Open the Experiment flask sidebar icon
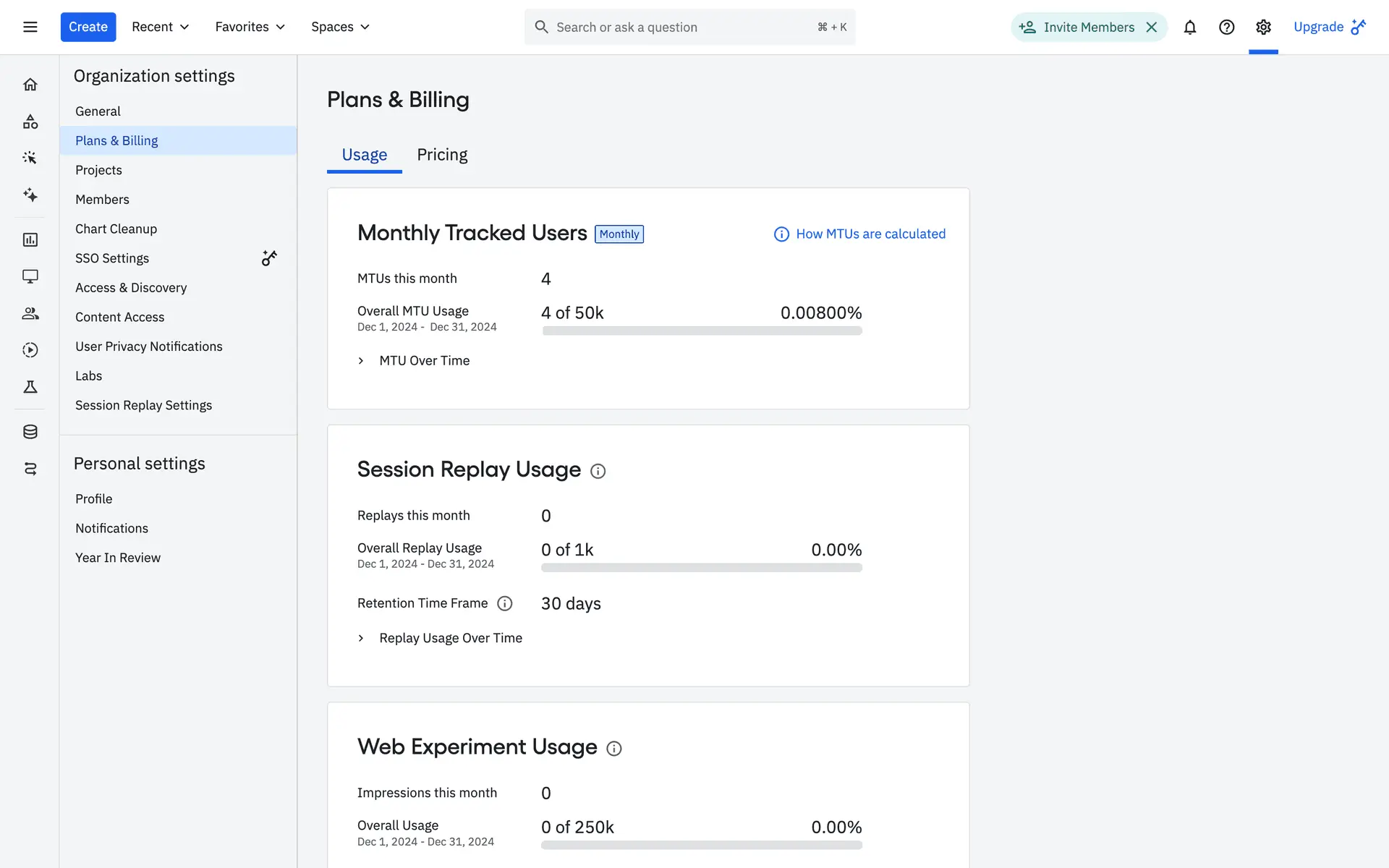Screen dimensions: 1389x868 pyautogui.click(x=30, y=387)
